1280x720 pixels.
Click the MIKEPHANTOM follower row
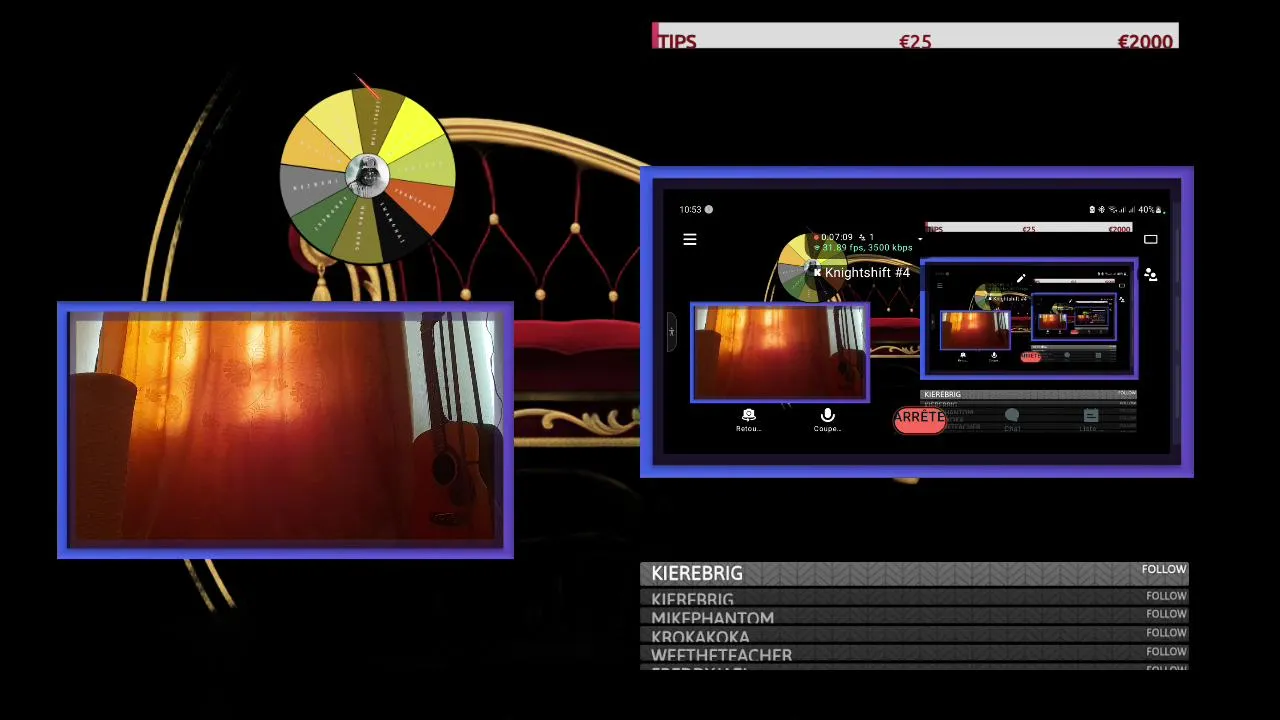914,617
